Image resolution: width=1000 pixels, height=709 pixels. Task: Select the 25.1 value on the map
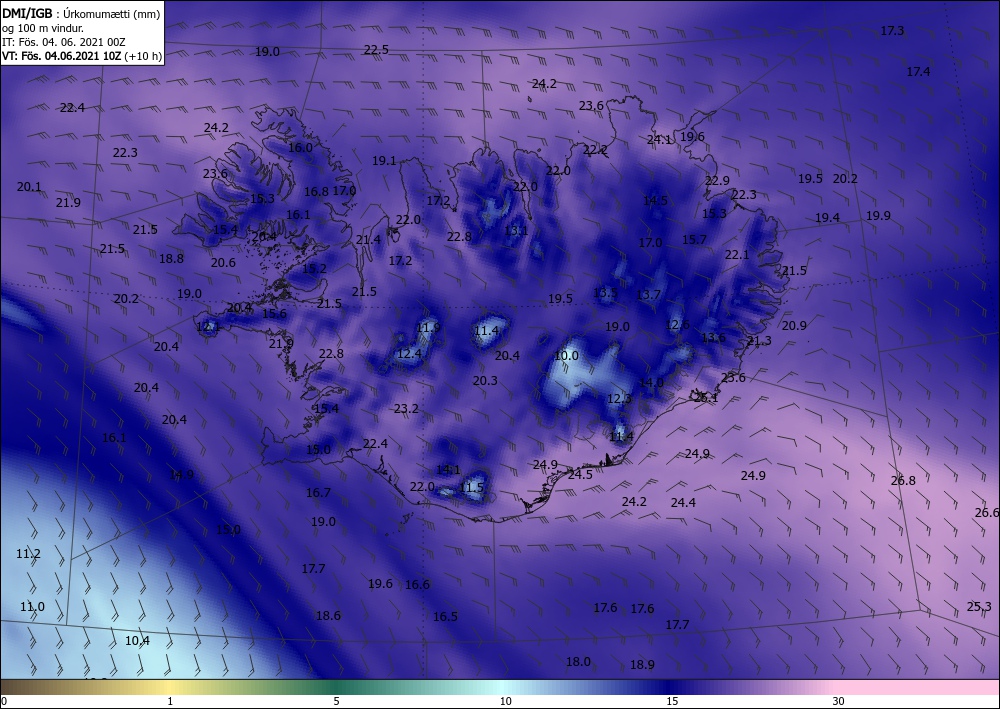[x=706, y=397]
